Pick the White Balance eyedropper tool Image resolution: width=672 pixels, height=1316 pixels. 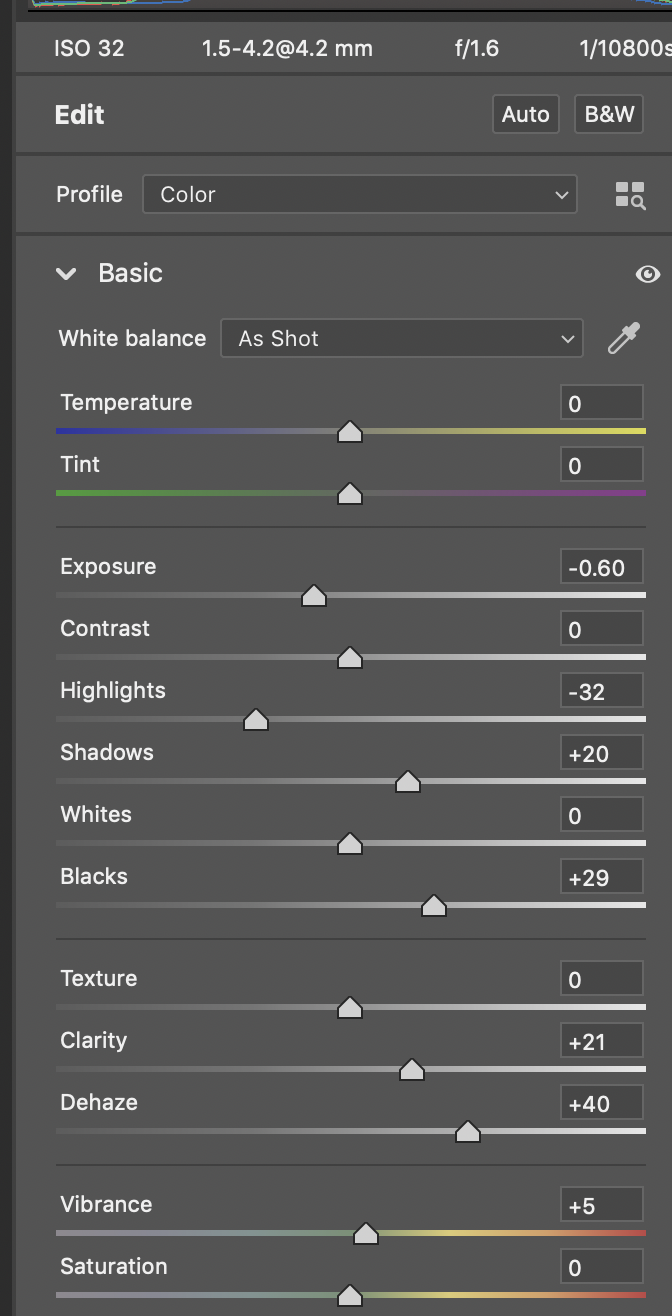pos(624,339)
